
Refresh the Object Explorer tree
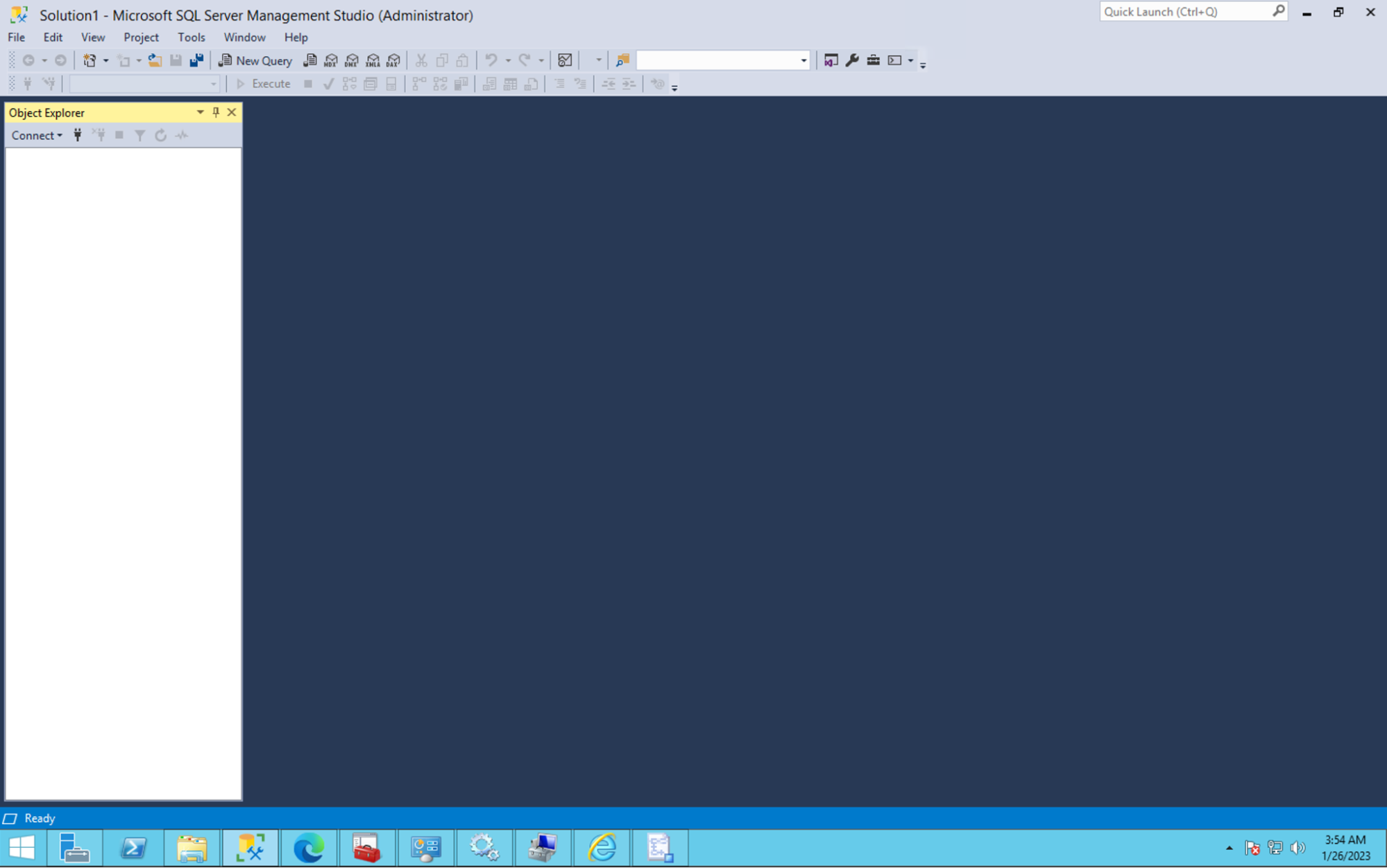(x=160, y=135)
